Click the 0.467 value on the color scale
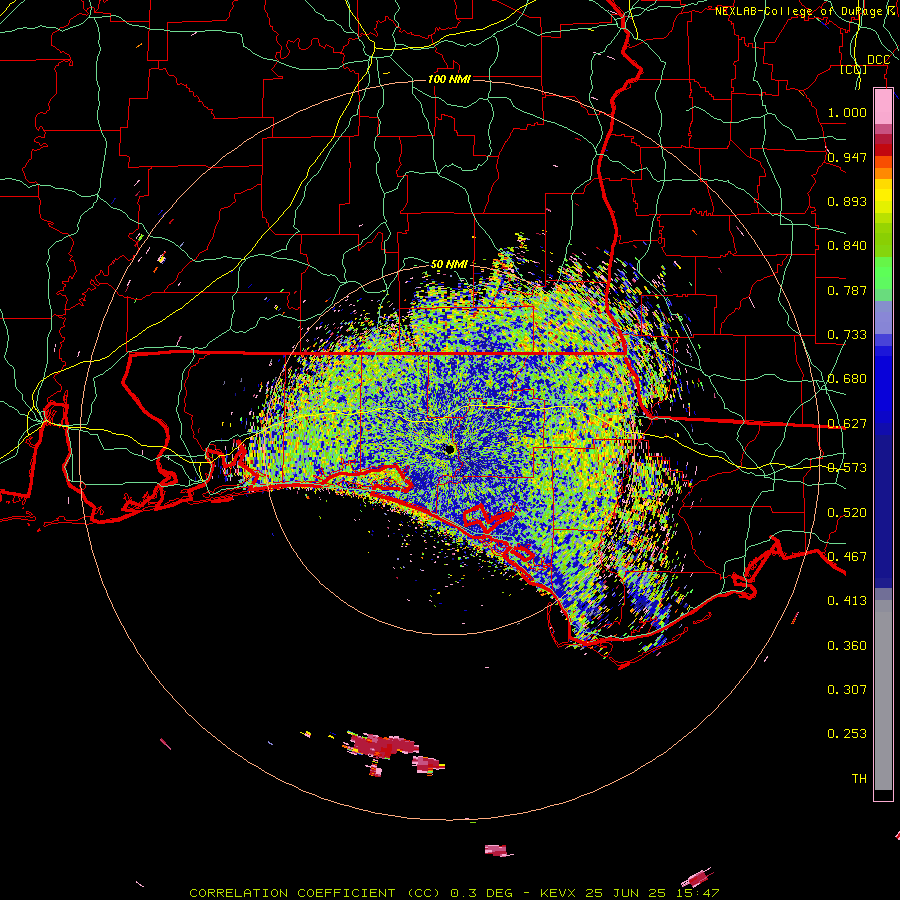This screenshot has width=900, height=900. coord(847,557)
